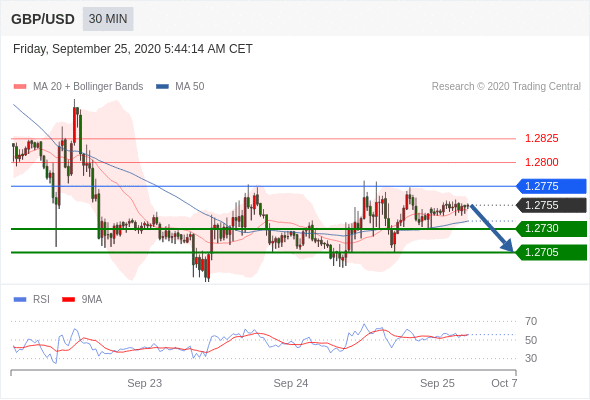Image resolution: width=590 pixels, height=400 pixels.
Task: Click the RSI 50 level label
Action: tap(531, 340)
